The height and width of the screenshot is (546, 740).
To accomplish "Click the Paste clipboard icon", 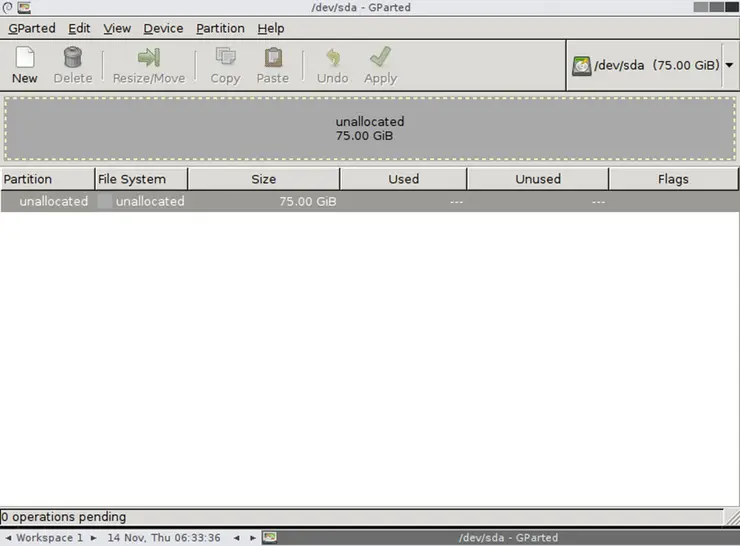I will pyautogui.click(x=272, y=58).
